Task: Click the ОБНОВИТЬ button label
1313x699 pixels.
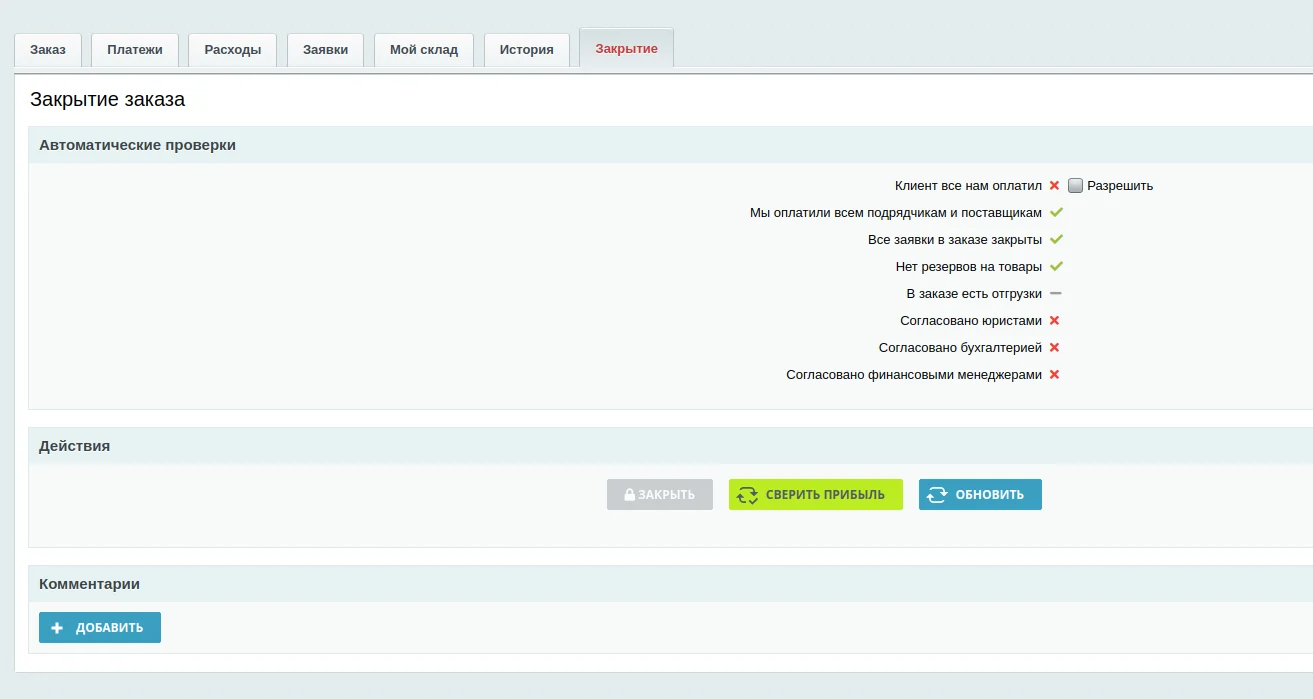Action: [x=990, y=495]
